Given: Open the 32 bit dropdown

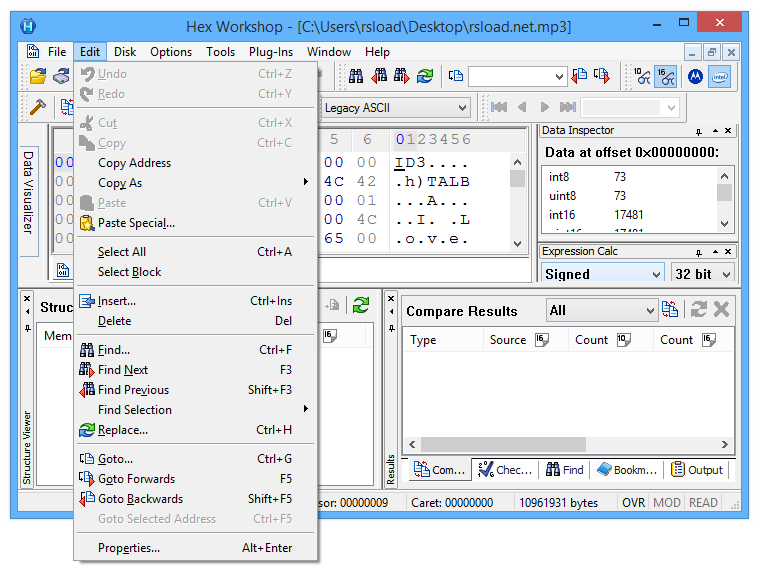Looking at the screenshot, I should (726, 274).
